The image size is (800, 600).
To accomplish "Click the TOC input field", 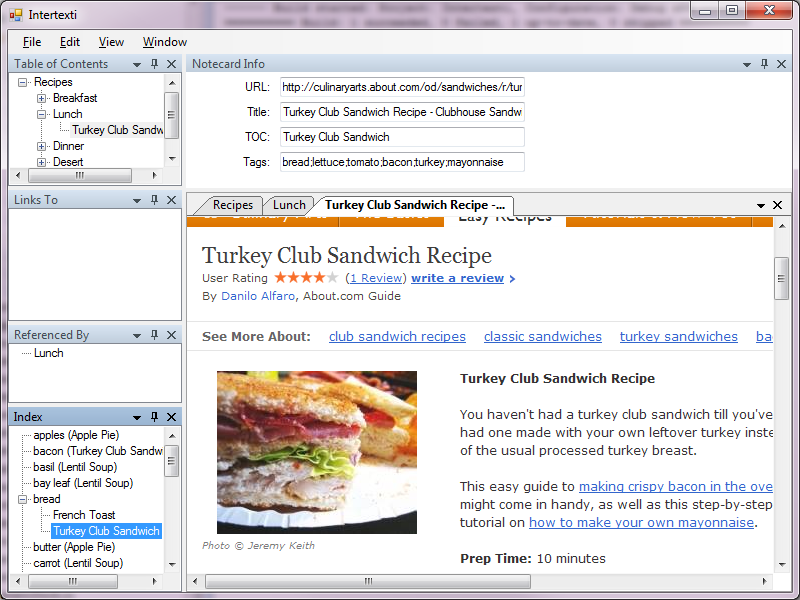I will (402, 137).
